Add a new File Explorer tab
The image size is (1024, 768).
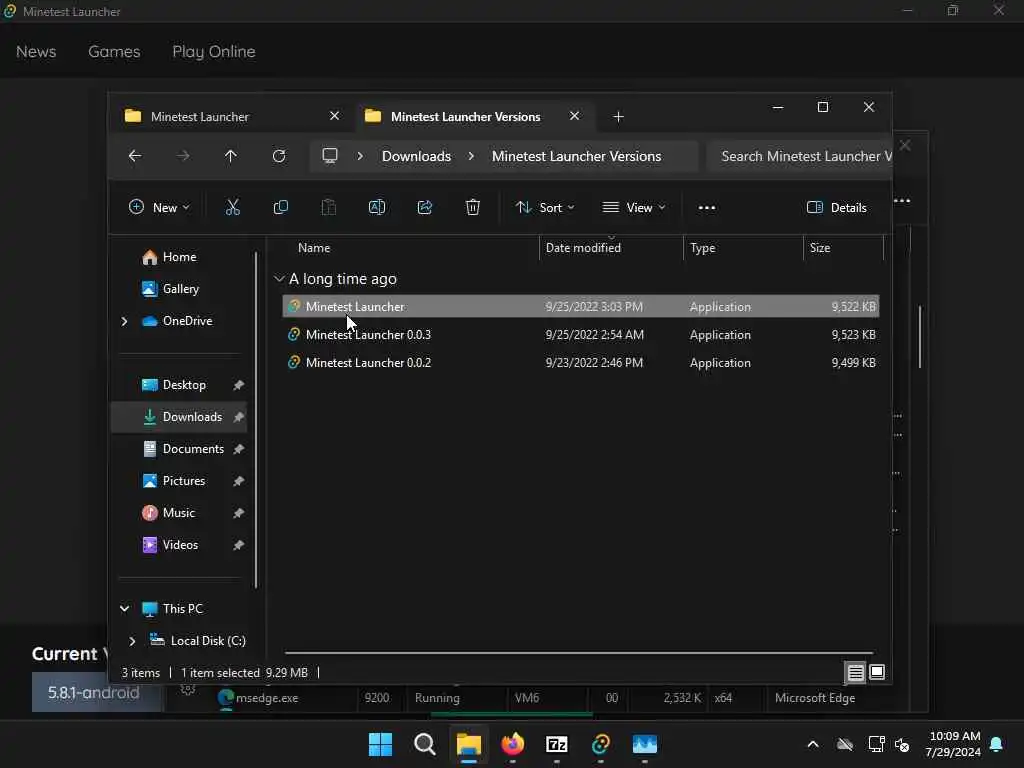pos(618,117)
